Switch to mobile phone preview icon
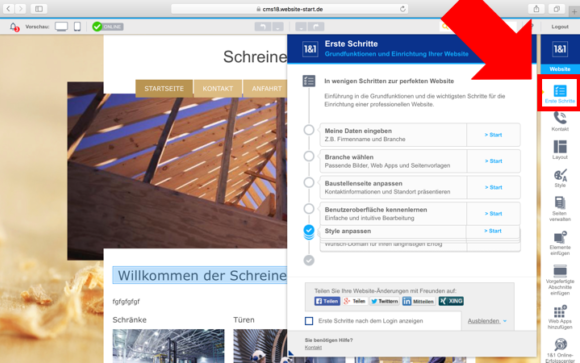Screen dimensions: 580x363 [77, 27]
